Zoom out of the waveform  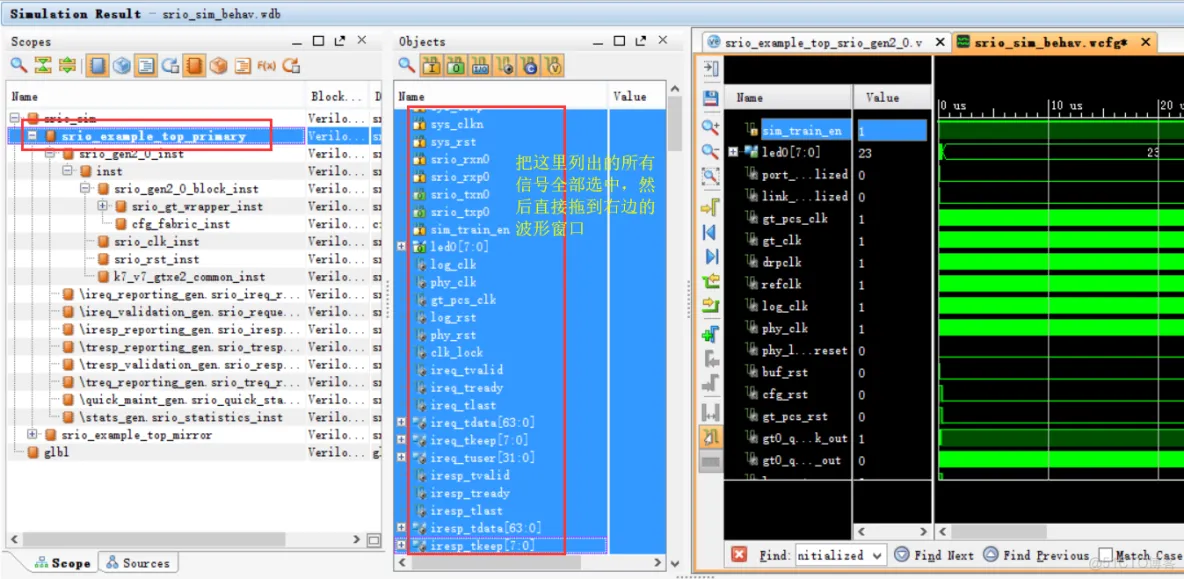point(711,151)
